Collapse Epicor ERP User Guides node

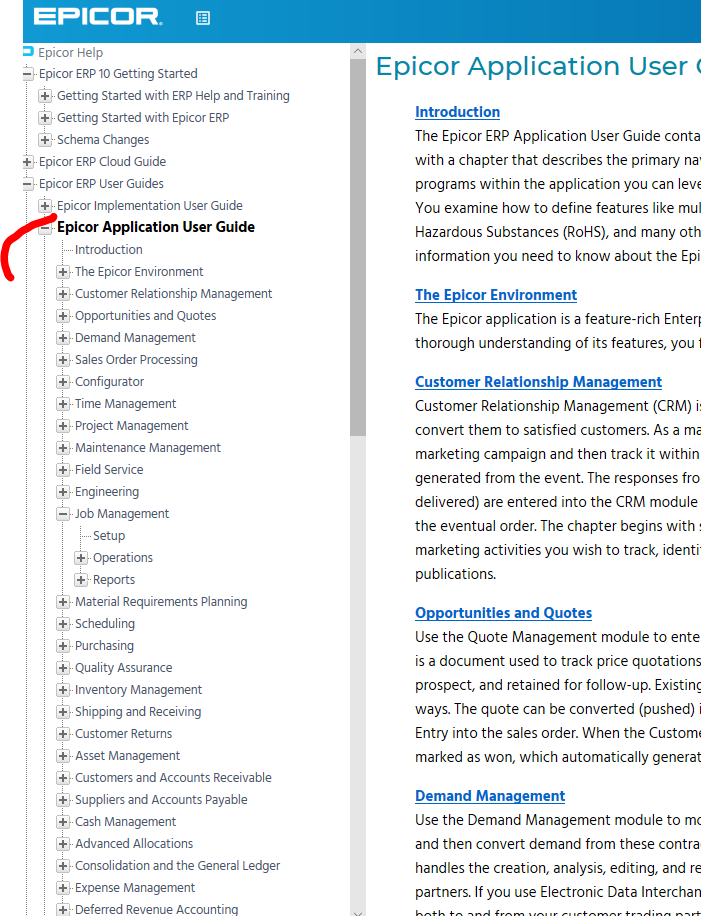[x=27, y=184]
